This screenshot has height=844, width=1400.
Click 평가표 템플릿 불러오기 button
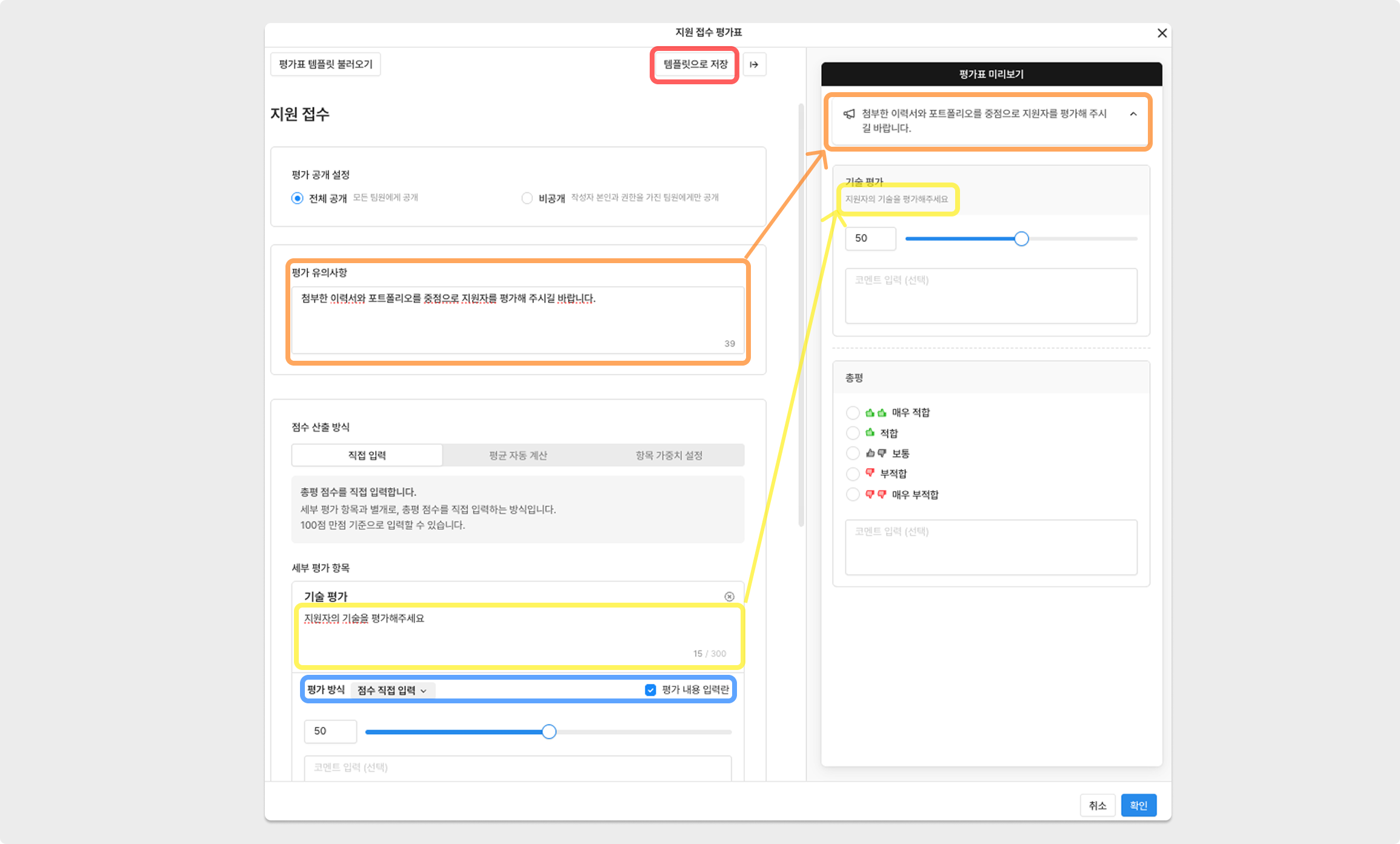pos(325,64)
